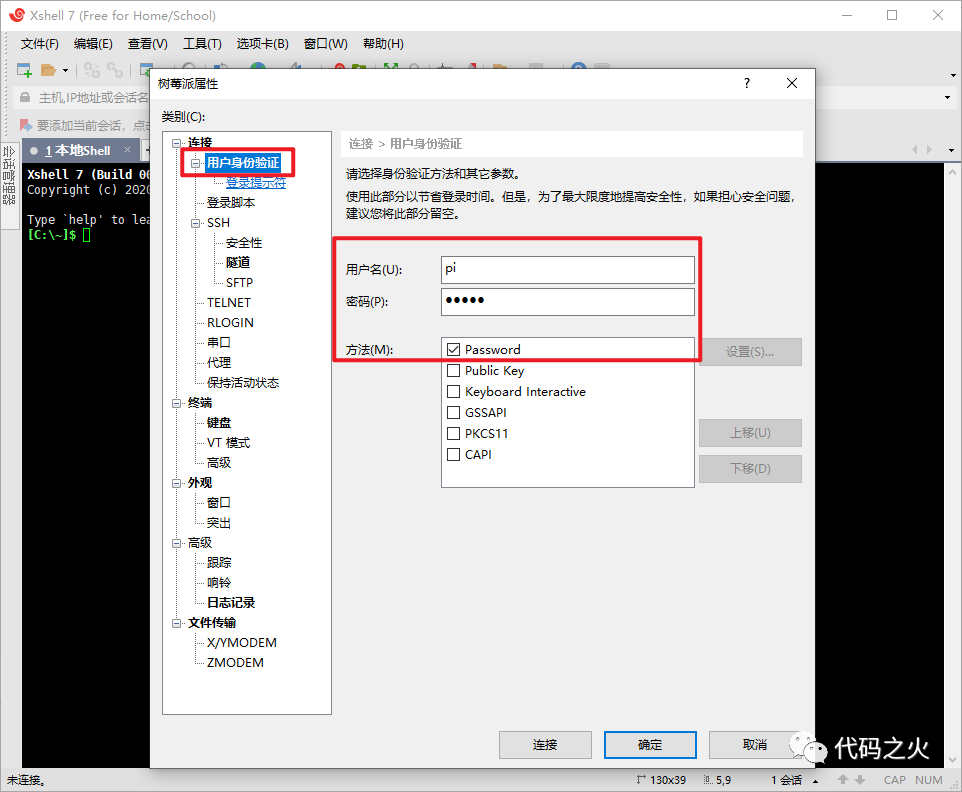962x792 pixels.
Task: Click the 上移(U) button
Action: click(750, 433)
